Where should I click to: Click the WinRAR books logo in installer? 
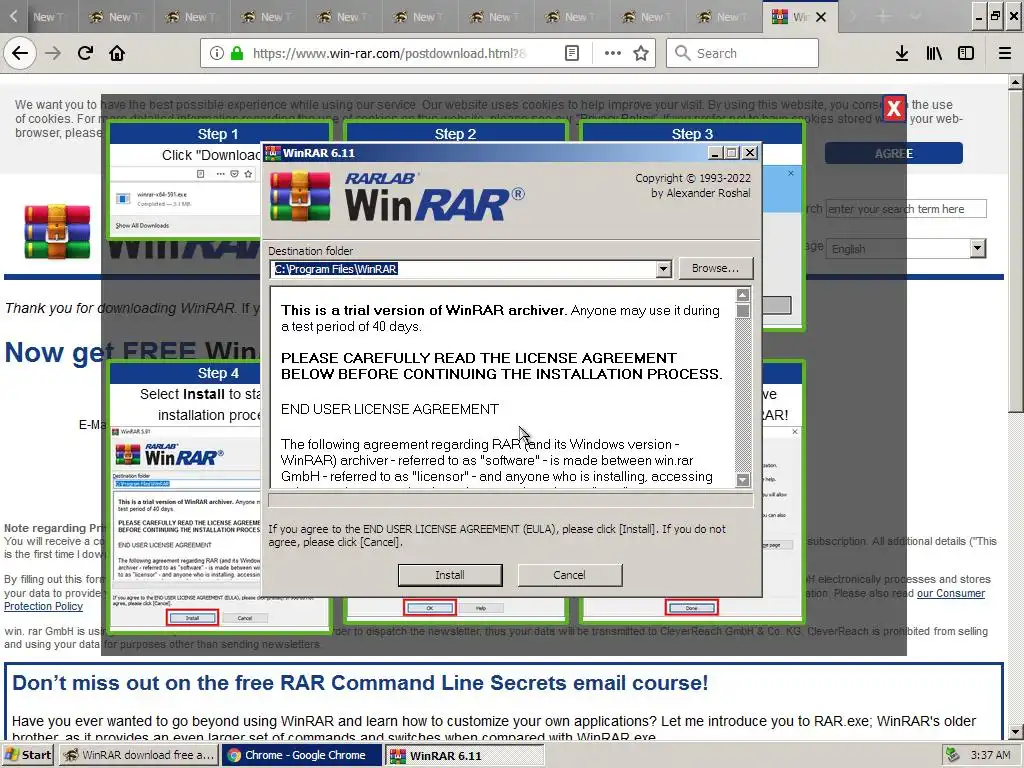300,197
